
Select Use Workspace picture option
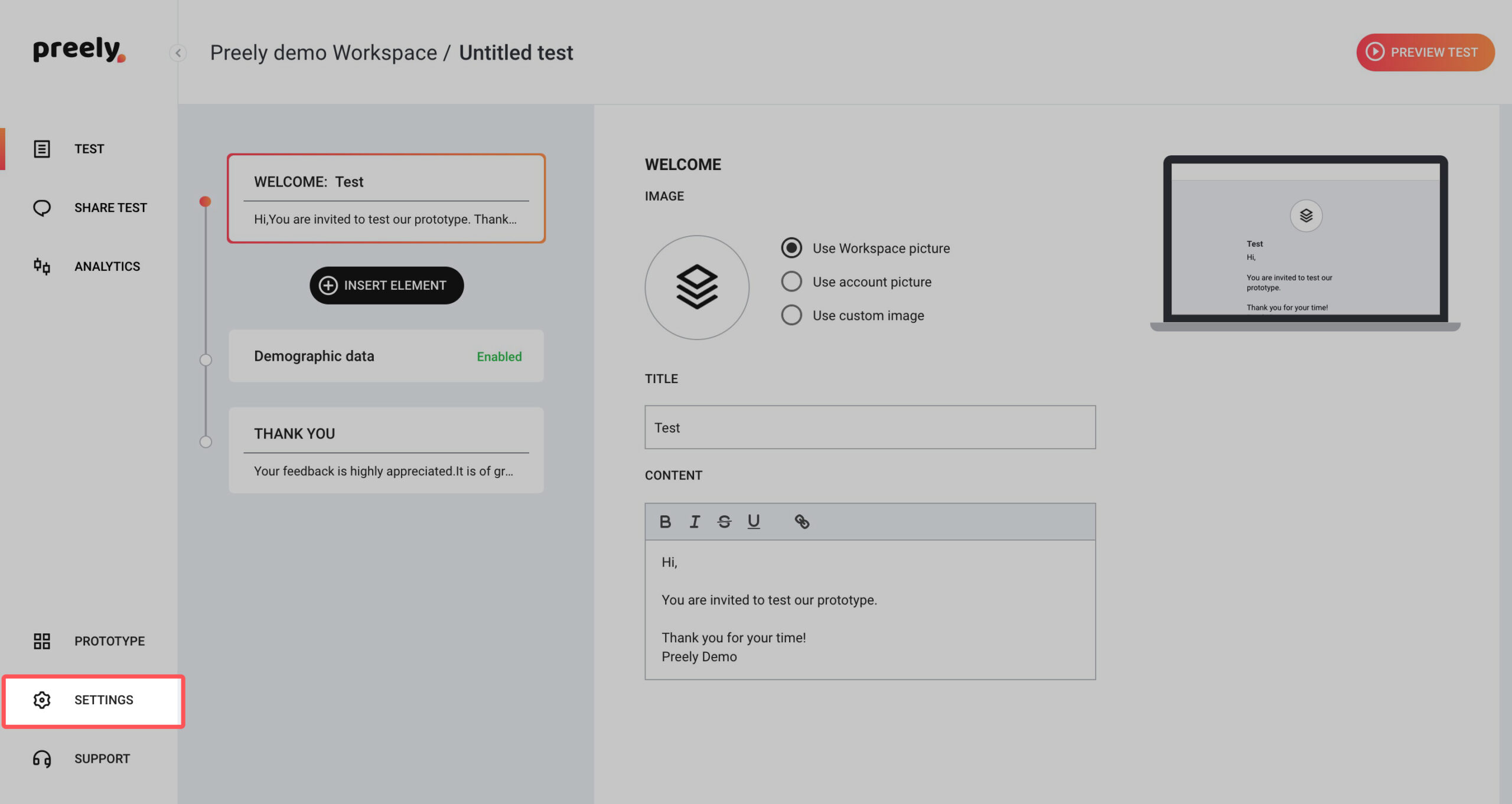click(865, 248)
